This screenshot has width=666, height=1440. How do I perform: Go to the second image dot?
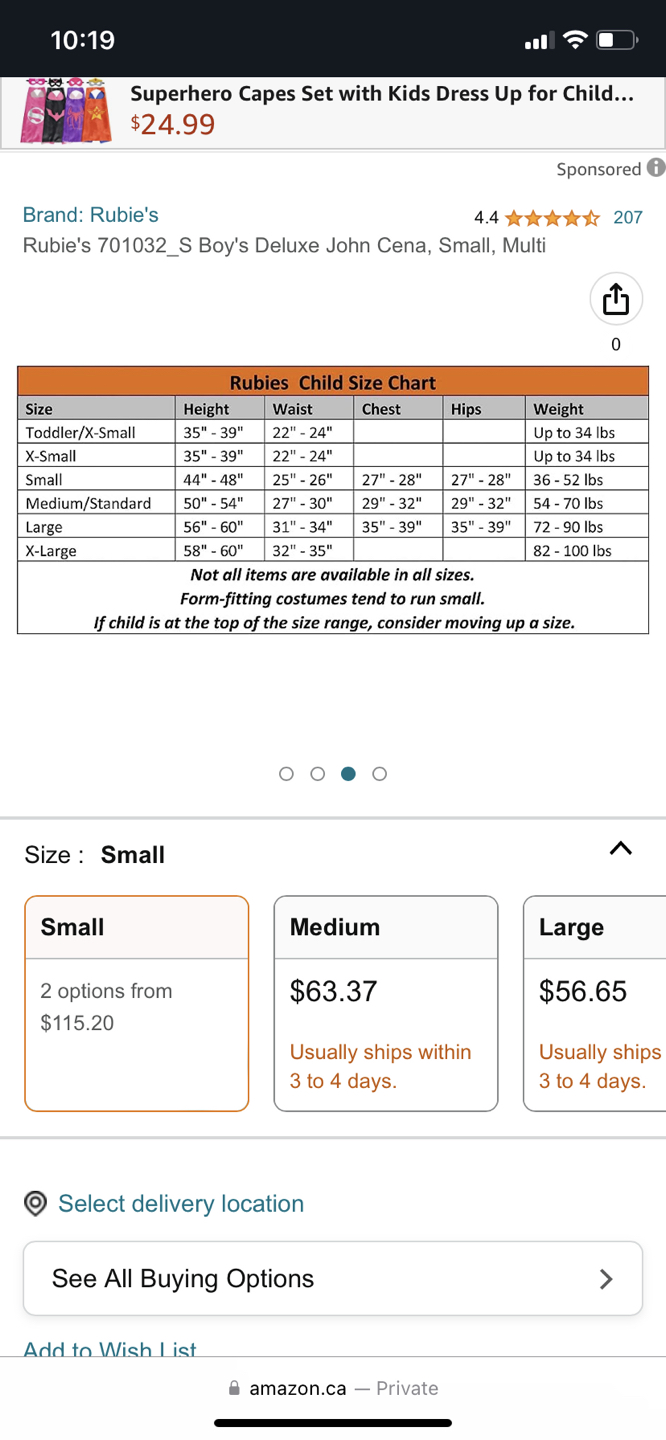[318, 774]
